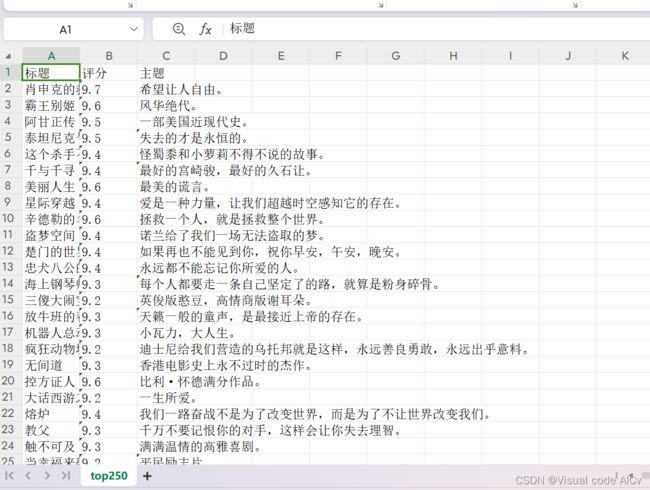Image resolution: width=650 pixels, height=490 pixels.
Task: Click cell 拯救一个人,就是拯救整个世界。
Action: [x=232, y=219]
